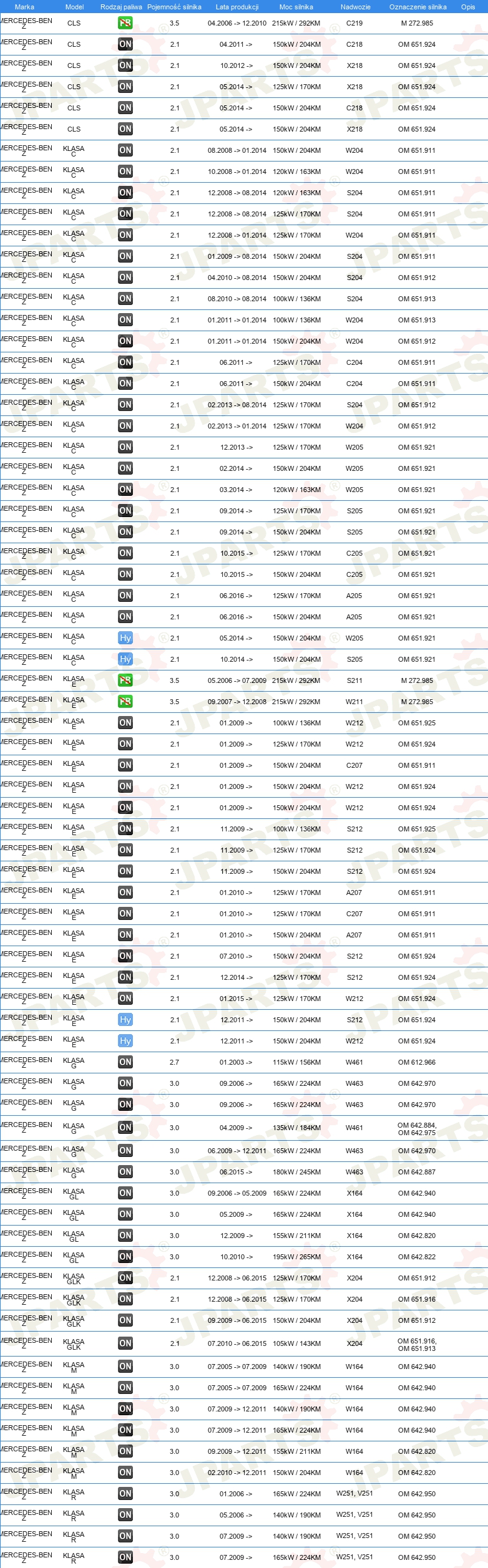The image size is (488, 1568).
Task: Click the Hy hybrid icon in the 05.2014 W205 row
Action: click(x=125, y=638)
